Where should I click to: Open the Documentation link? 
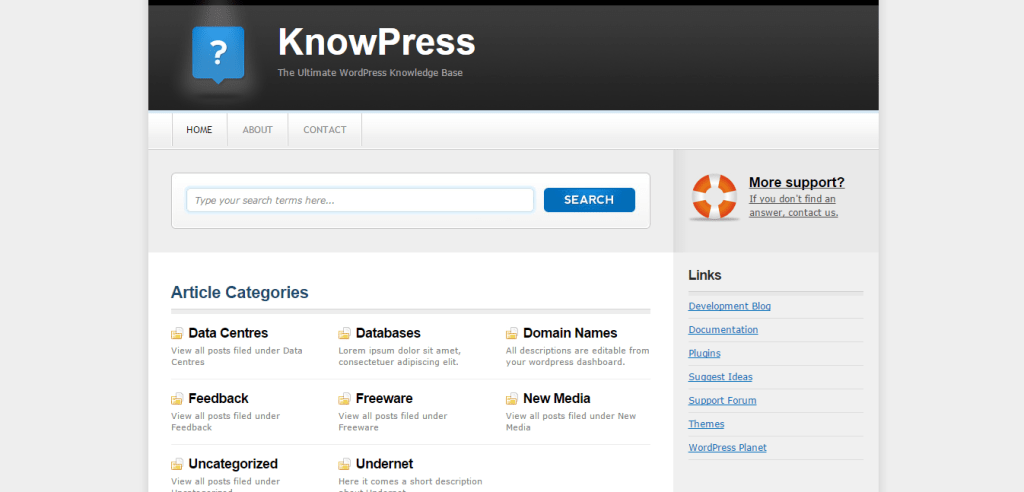pos(723,329)
